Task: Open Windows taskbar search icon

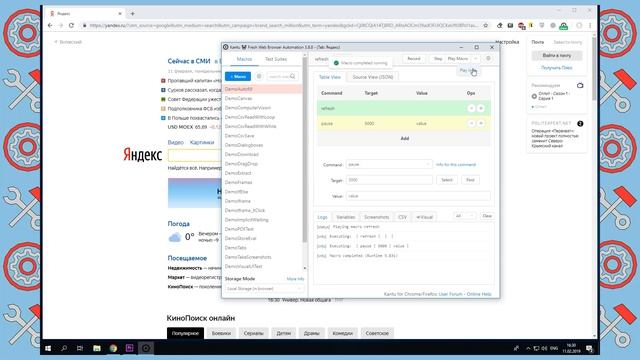Action: (64, 348)
